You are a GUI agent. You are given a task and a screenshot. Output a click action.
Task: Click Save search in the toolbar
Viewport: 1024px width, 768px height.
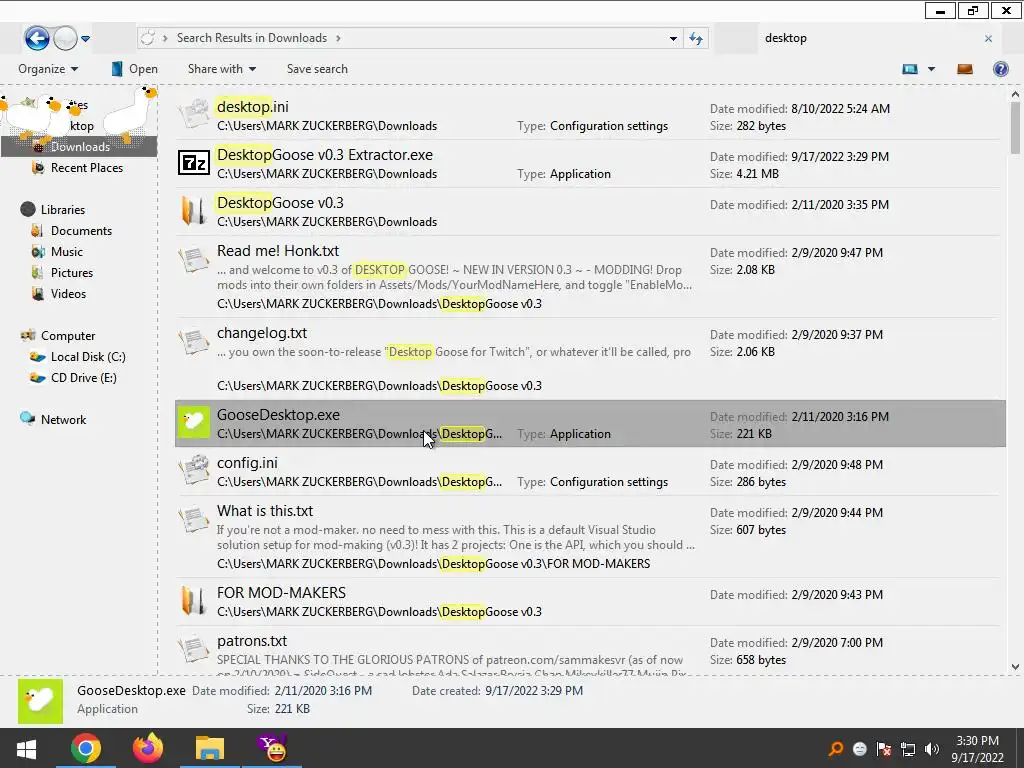[x=317, y=69]
